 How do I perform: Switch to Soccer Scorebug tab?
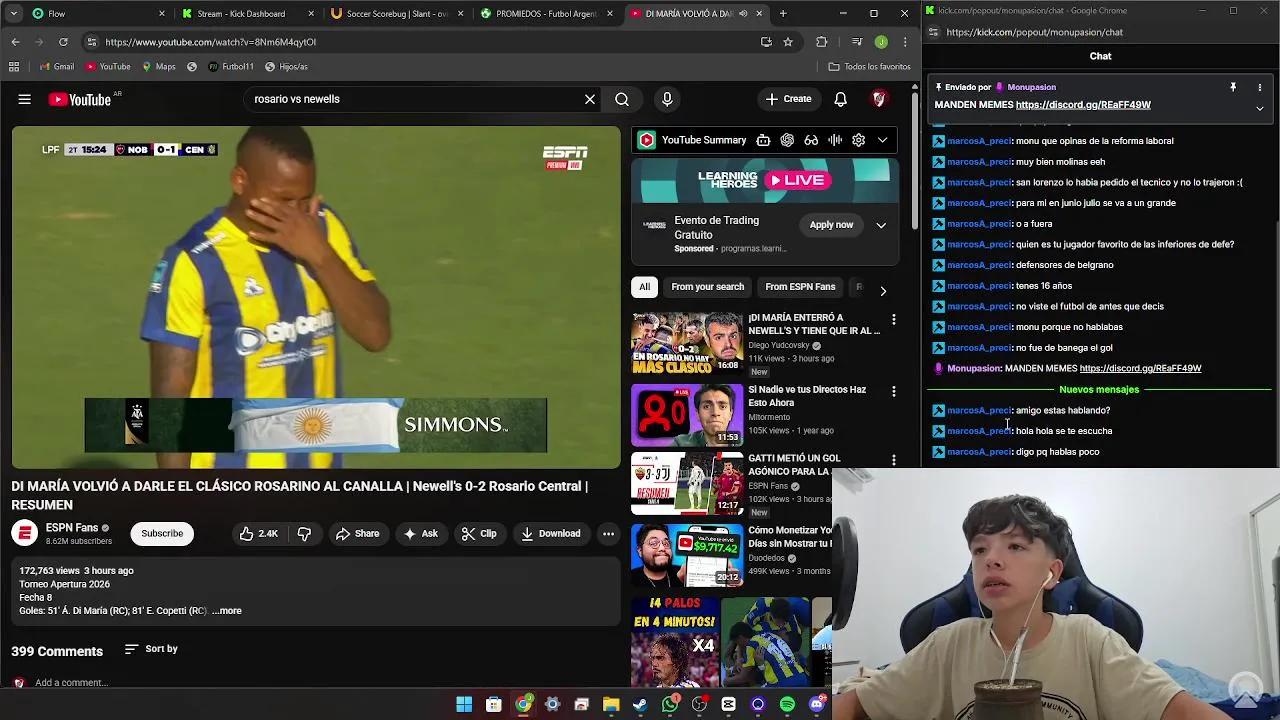pyautogui.click(x=395, y=14)
